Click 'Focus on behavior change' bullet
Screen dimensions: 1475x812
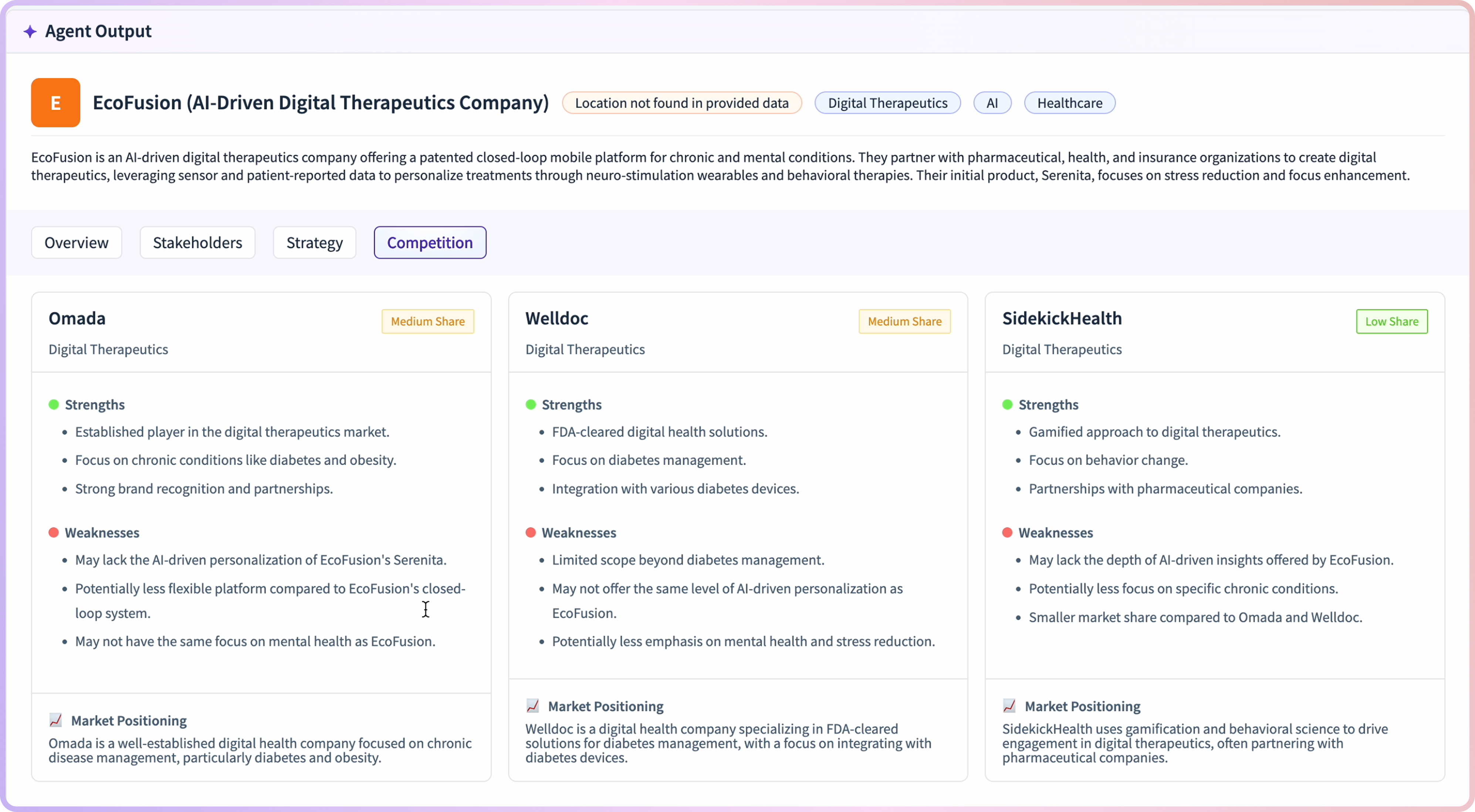coord(1108,461)
